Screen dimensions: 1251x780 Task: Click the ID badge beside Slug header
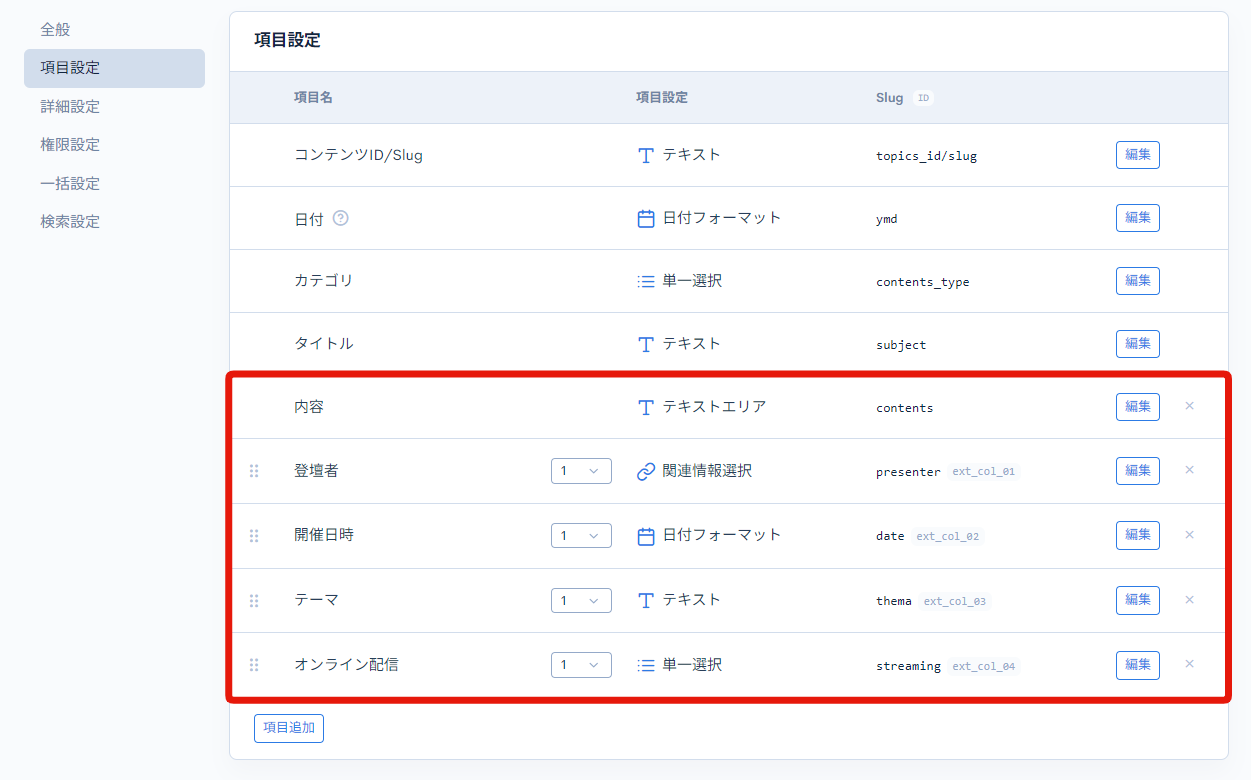[924, 98]
